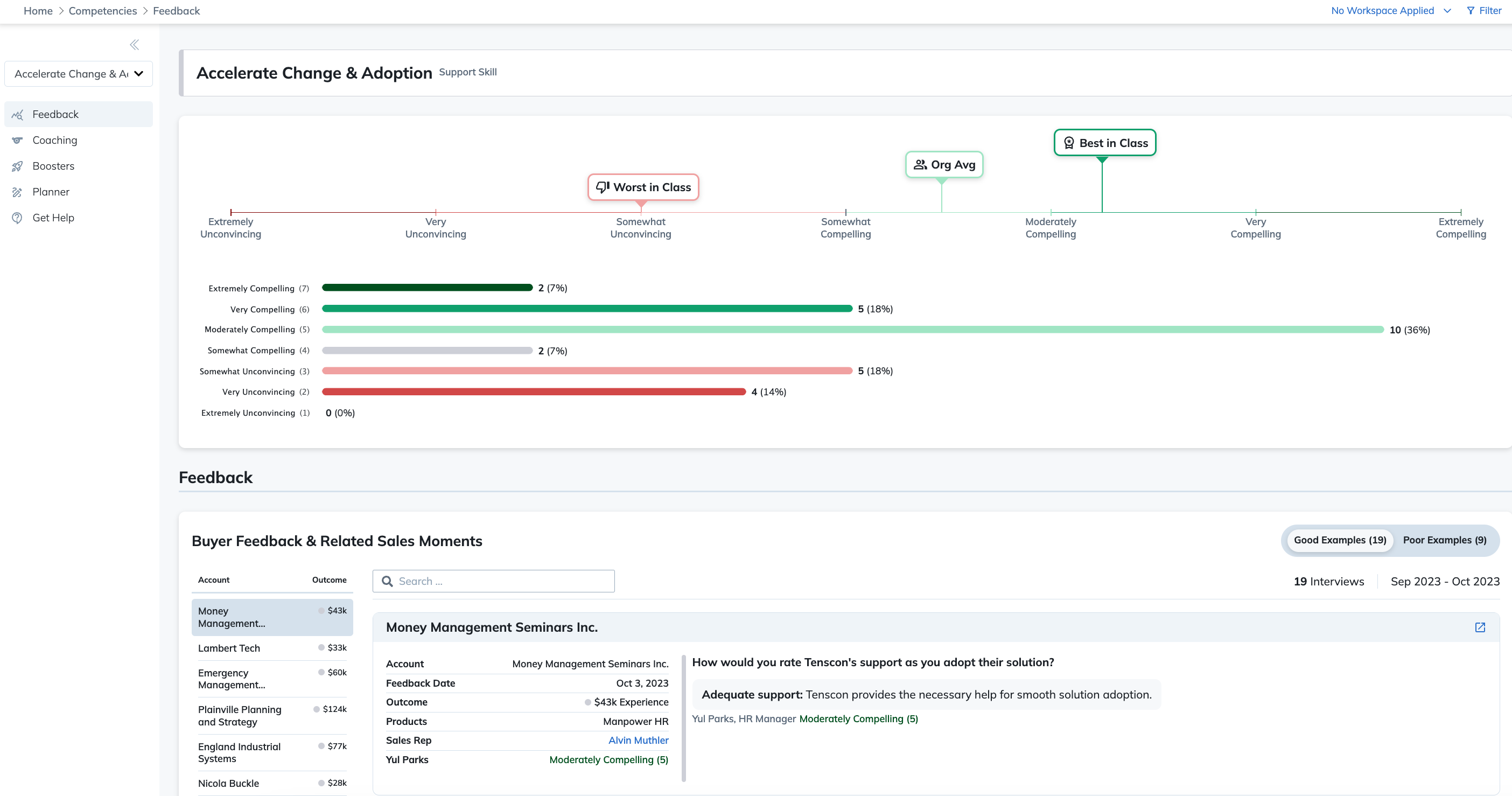The width and height of the screenshot is (1512, 796).
Task: Click the Search interviews input field
Action: [x=494, y=581]
